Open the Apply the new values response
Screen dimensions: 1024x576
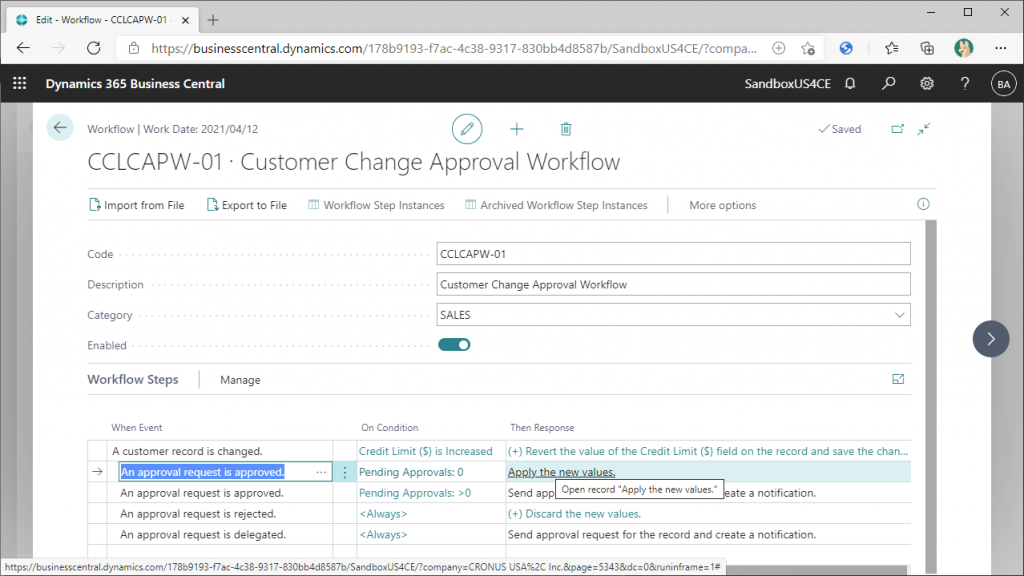click(562, 472)
